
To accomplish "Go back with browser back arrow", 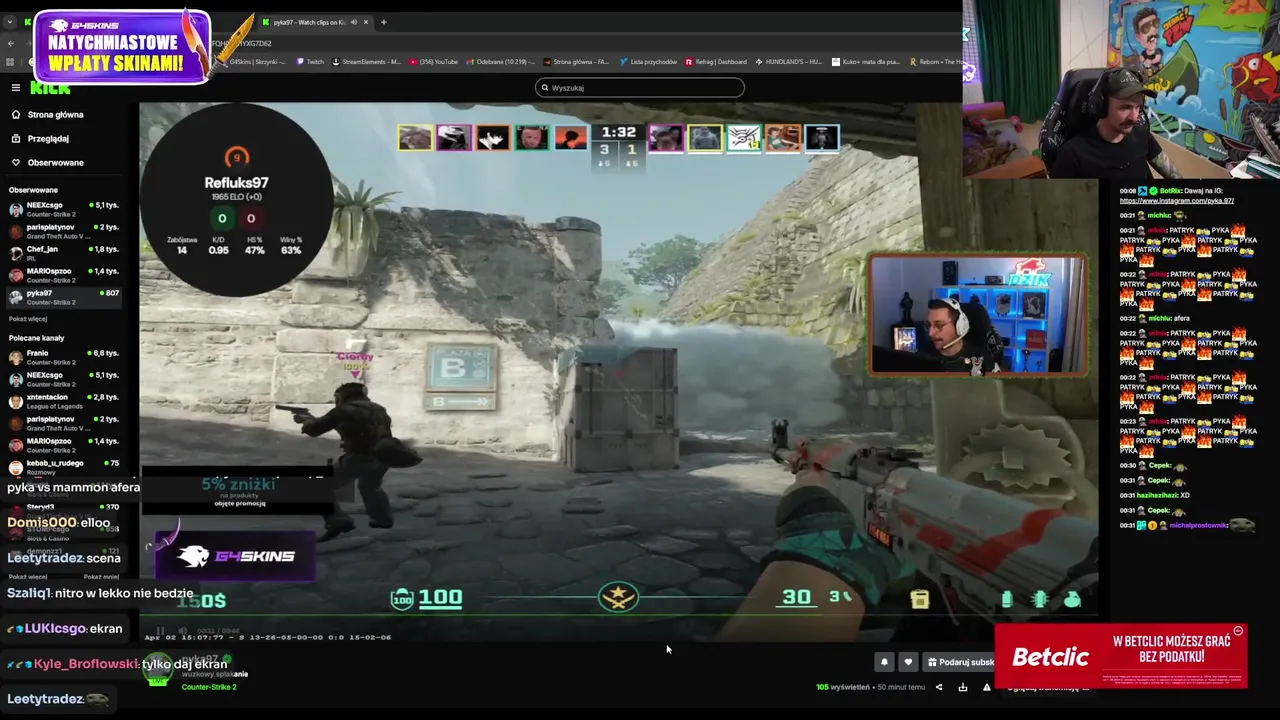I will [10, 44].
